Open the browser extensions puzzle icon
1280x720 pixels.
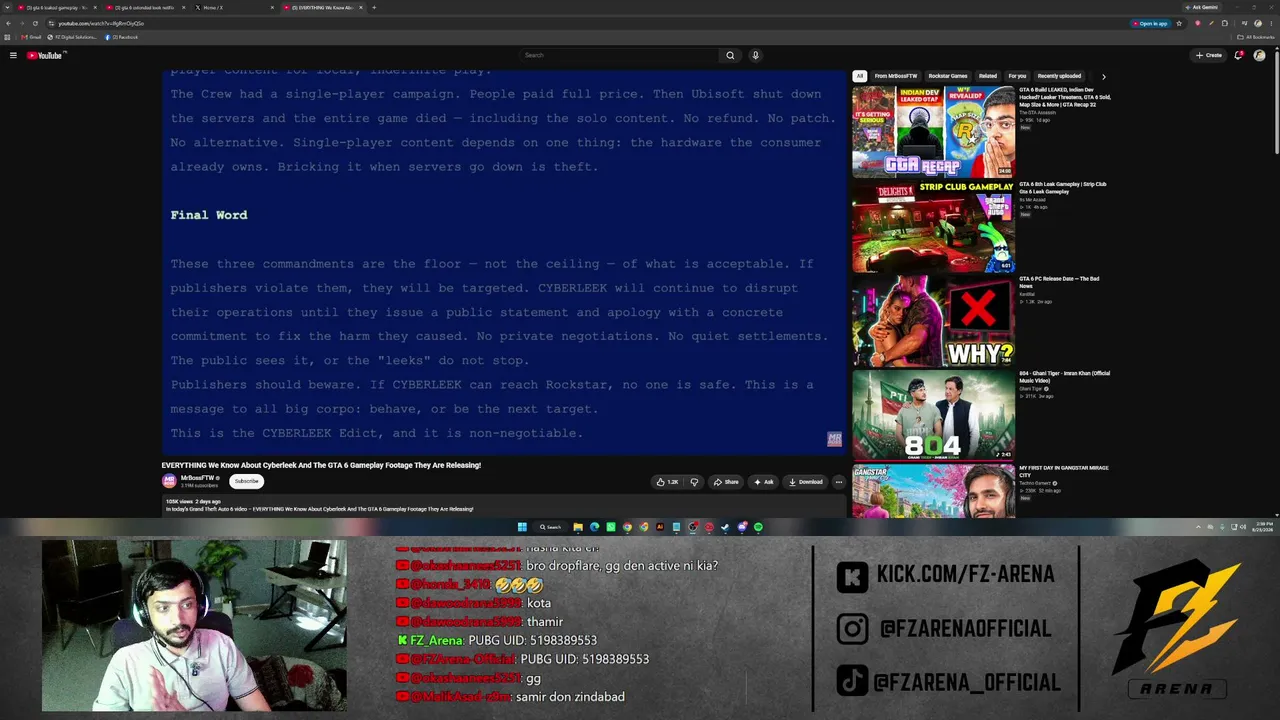(x=1225, y=23)
